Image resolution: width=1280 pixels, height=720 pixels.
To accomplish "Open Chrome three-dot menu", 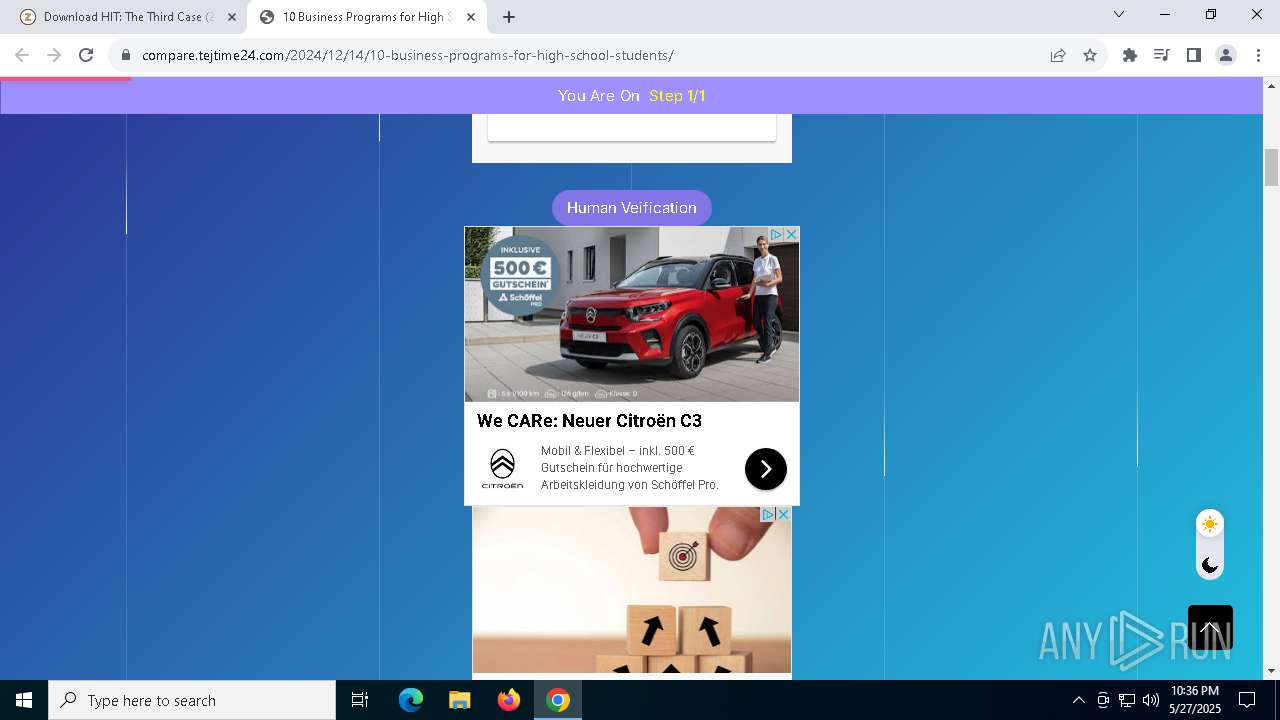I will [1258, 55].
